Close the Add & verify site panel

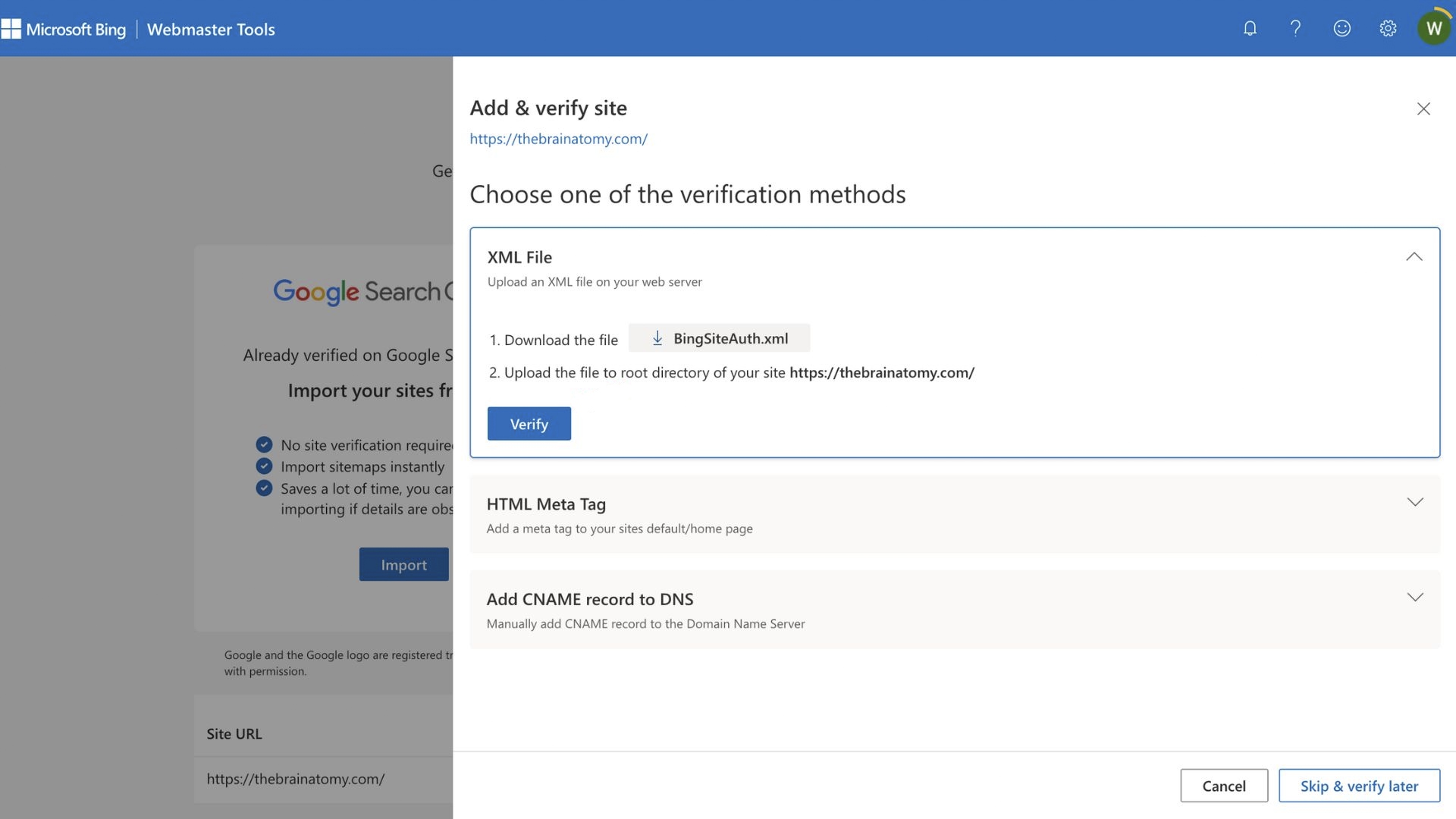click(x=1423, y=108)
